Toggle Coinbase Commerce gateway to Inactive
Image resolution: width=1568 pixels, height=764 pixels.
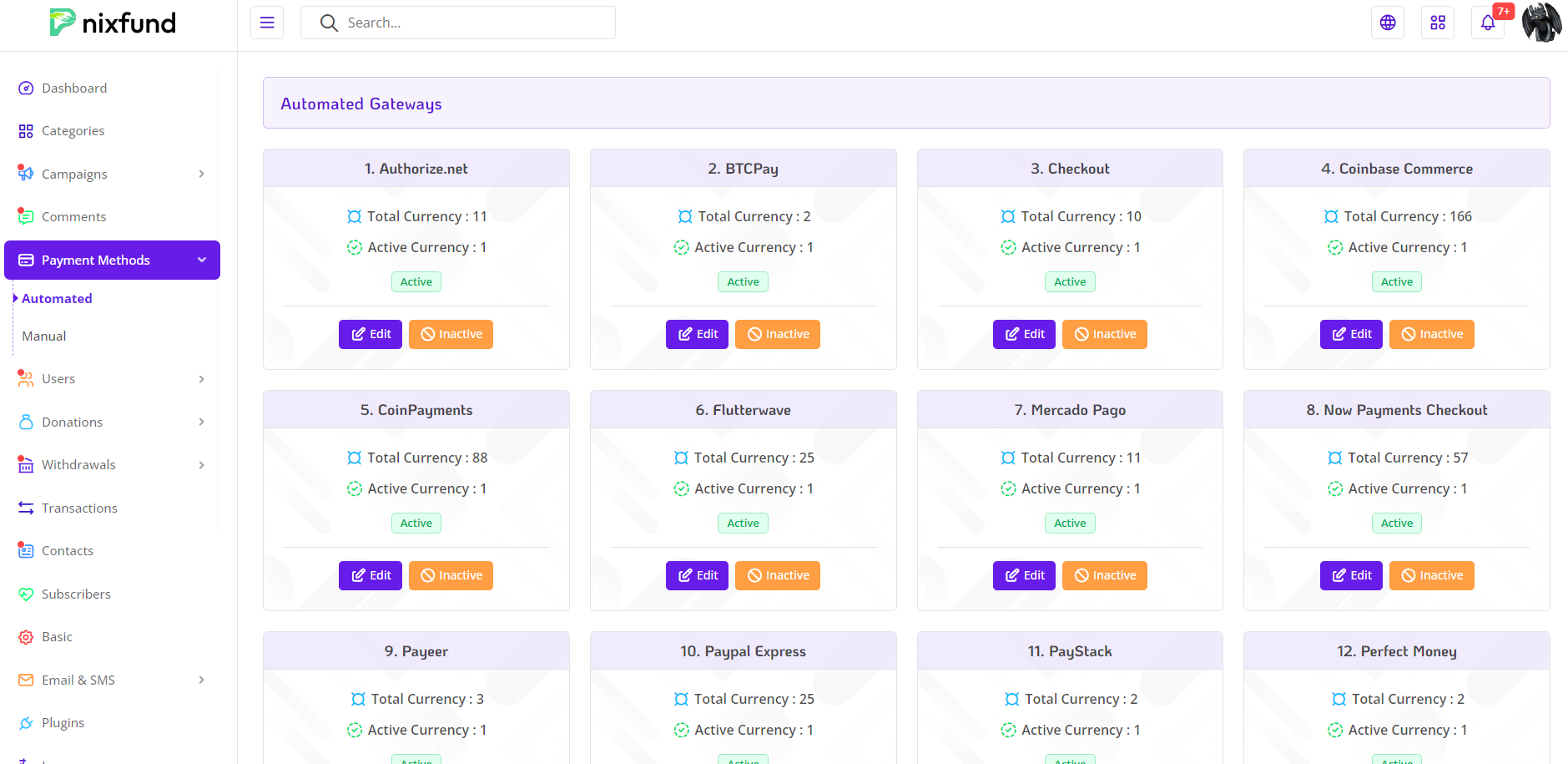(x=1431, y=334)
